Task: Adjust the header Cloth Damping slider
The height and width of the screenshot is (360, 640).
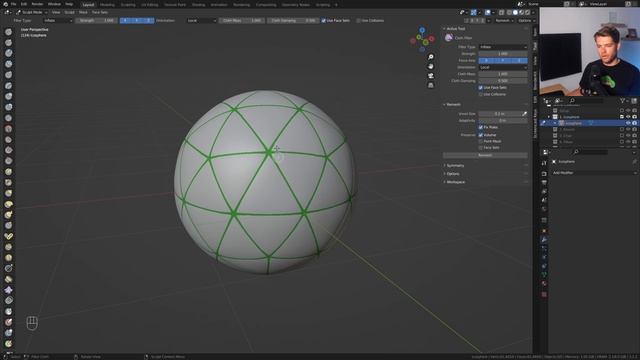Action: [x=293, y=20]
